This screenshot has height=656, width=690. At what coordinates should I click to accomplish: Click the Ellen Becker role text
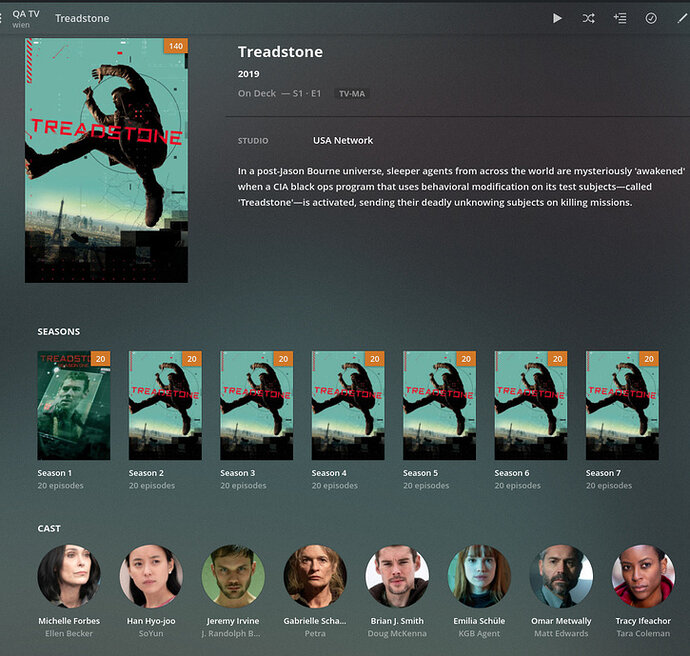click(x=69, y=634)
